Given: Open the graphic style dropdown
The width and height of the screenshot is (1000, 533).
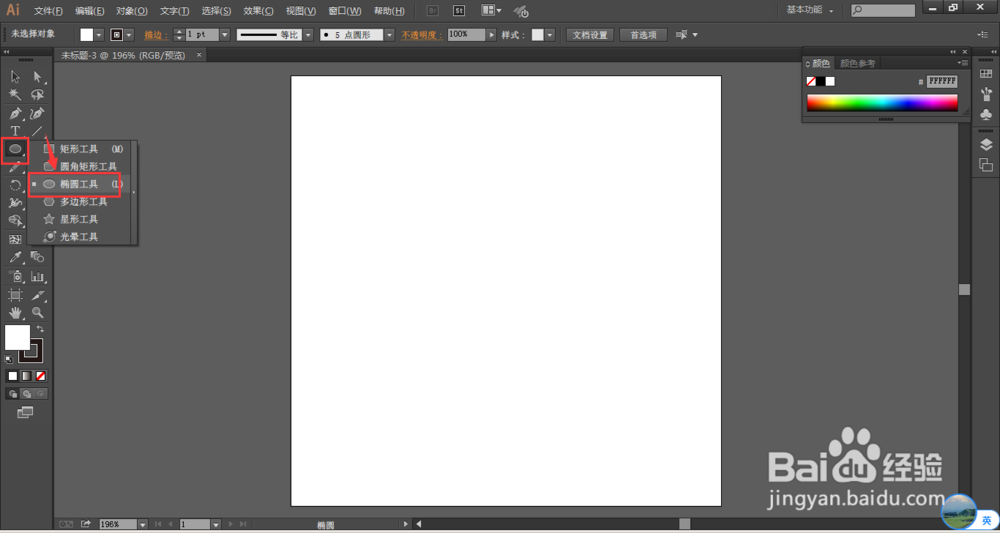Looking at the screenshot, I should (x=550, y=35).
